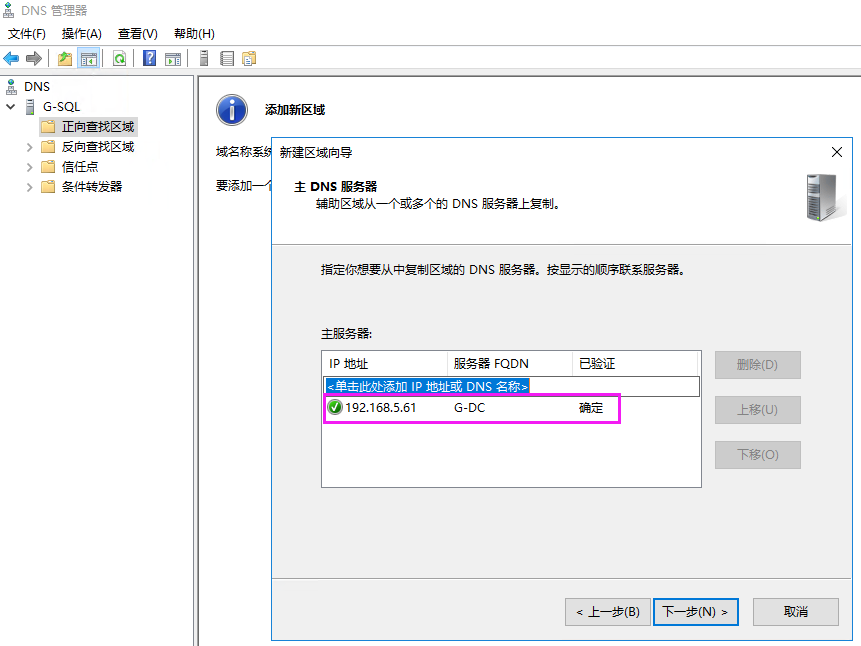This screenshot has width=861, height=646.
Task: Select 反向查找区域 in the tree
Action: (x=98, y=147)
